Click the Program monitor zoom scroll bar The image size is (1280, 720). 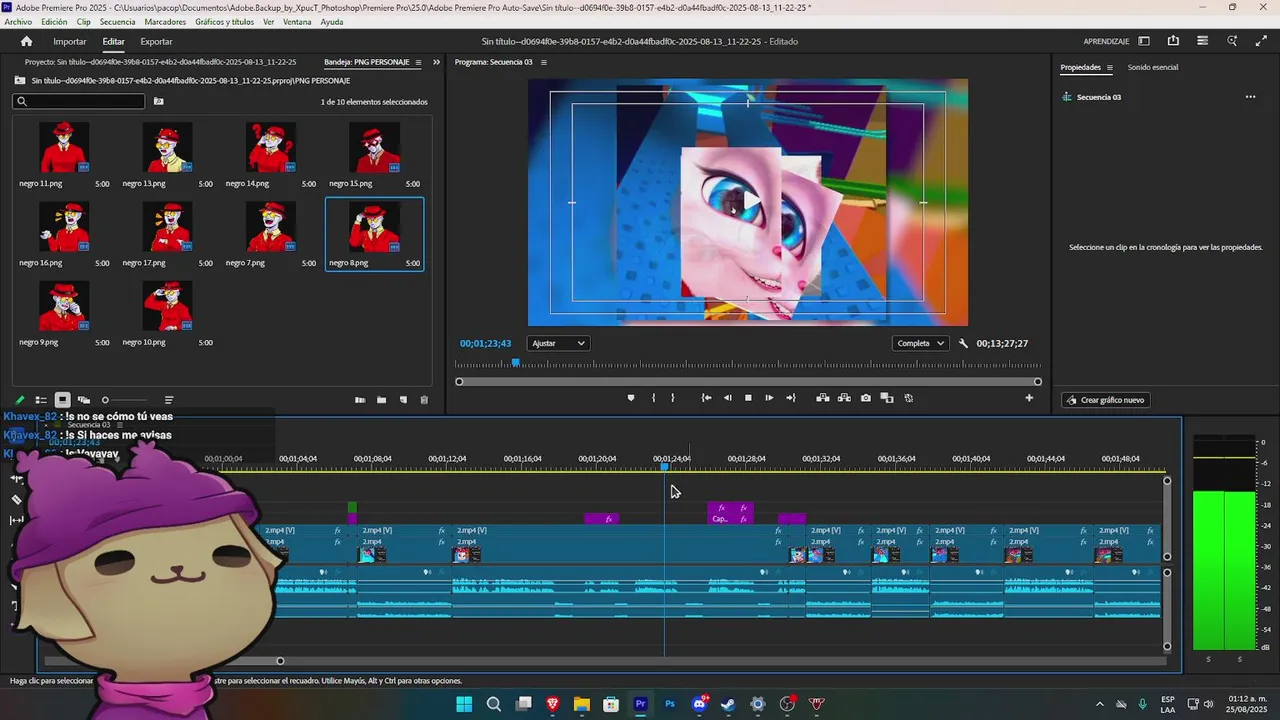(x=748, y=381)
